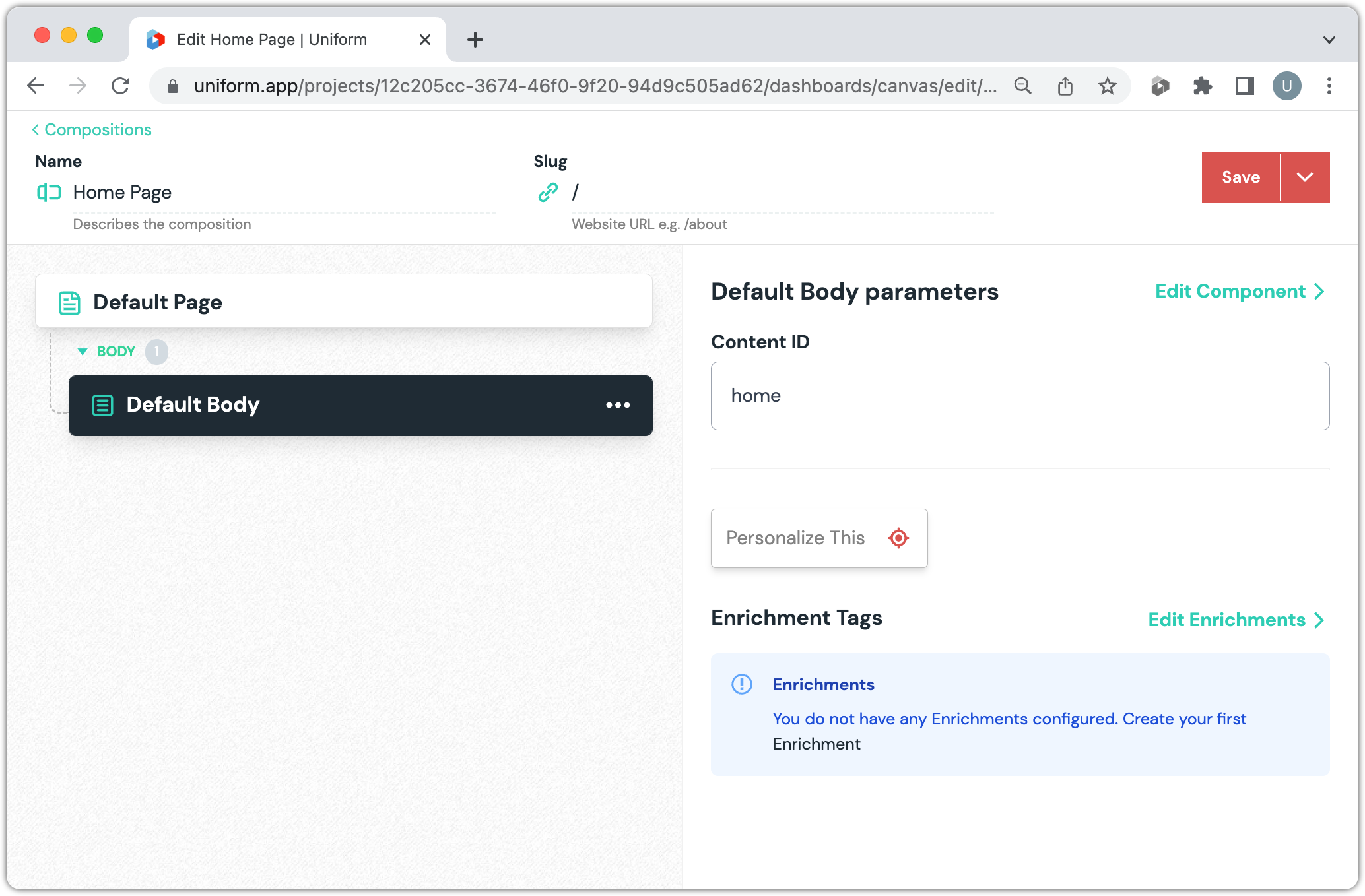The image size is (1365, 896).
Task: Click the red Save button
Action: (1240, 177)
